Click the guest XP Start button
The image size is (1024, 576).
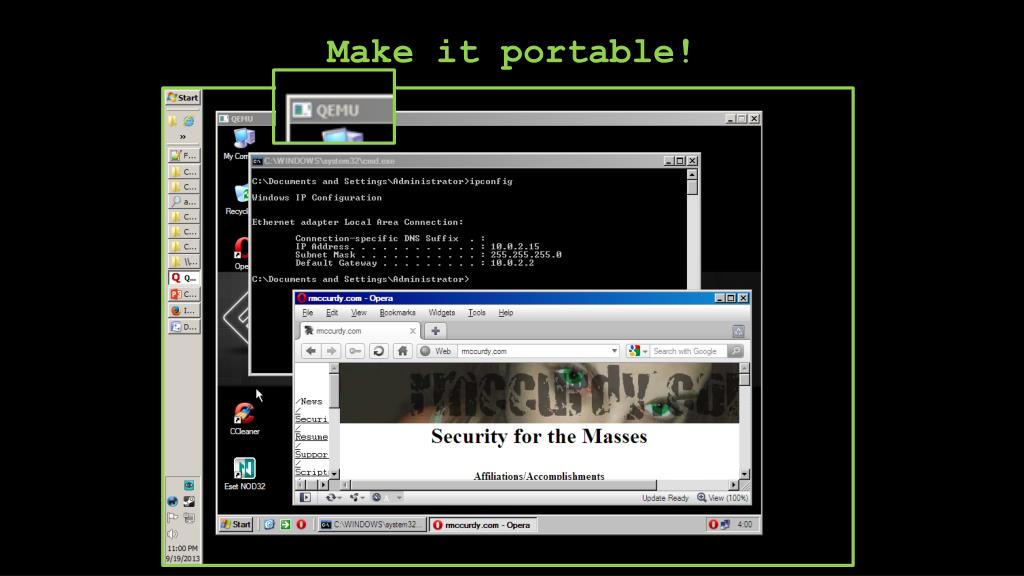pos(236,524)
